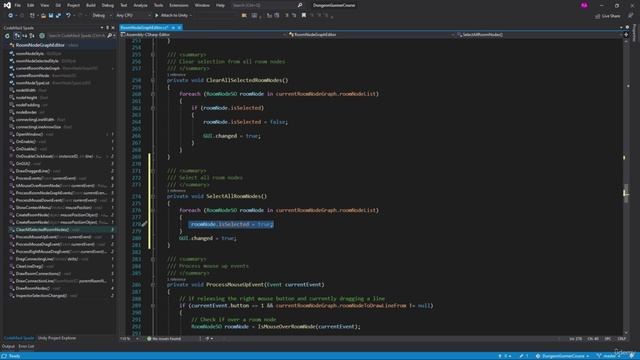Toggle the CodeMaid Spade auto-hide pin

coord(107,28)
